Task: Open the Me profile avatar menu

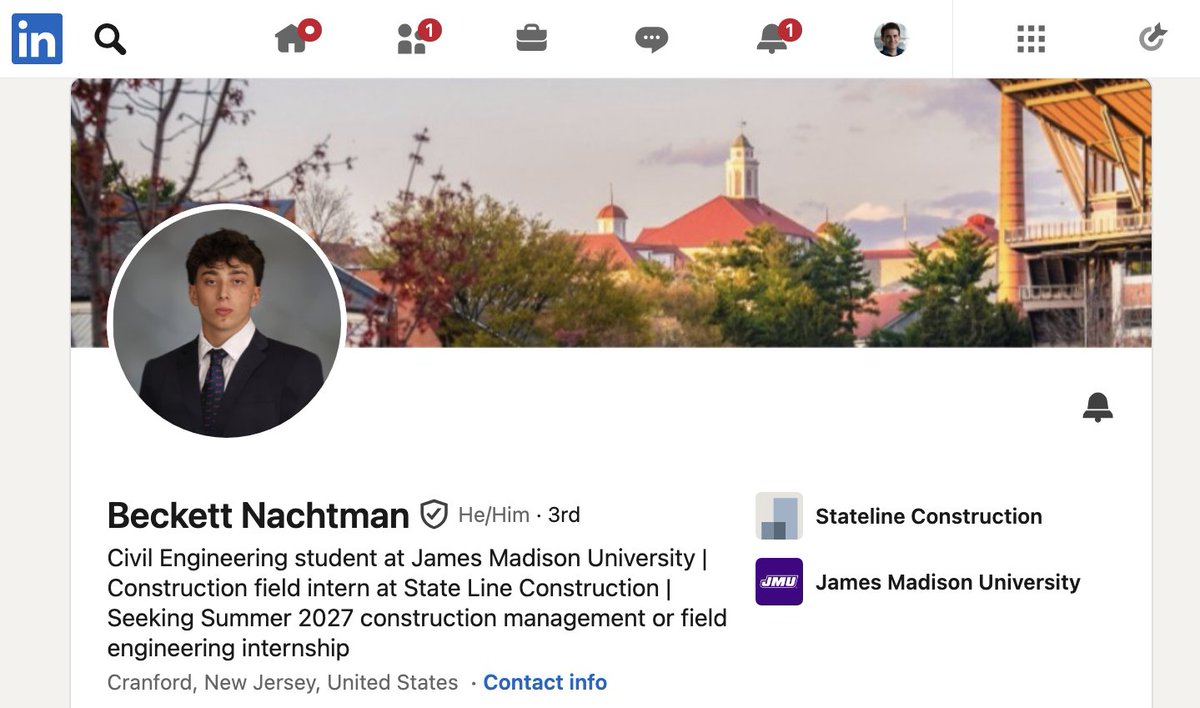Action: tap(891, 39)
